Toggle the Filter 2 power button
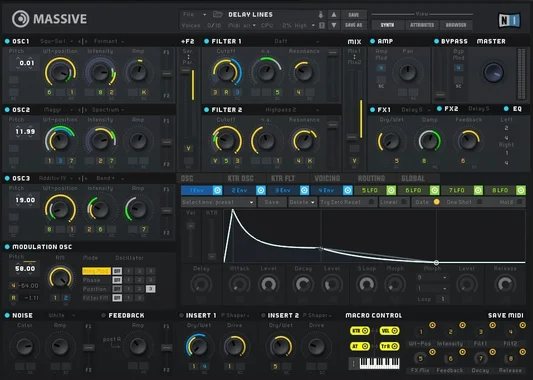This screenshot has width=533, height=380. tap(206, 110)
